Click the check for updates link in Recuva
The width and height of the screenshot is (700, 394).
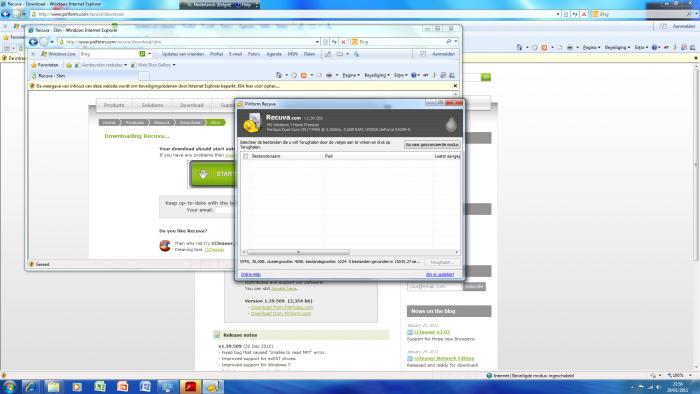click(x=440, y=274)
